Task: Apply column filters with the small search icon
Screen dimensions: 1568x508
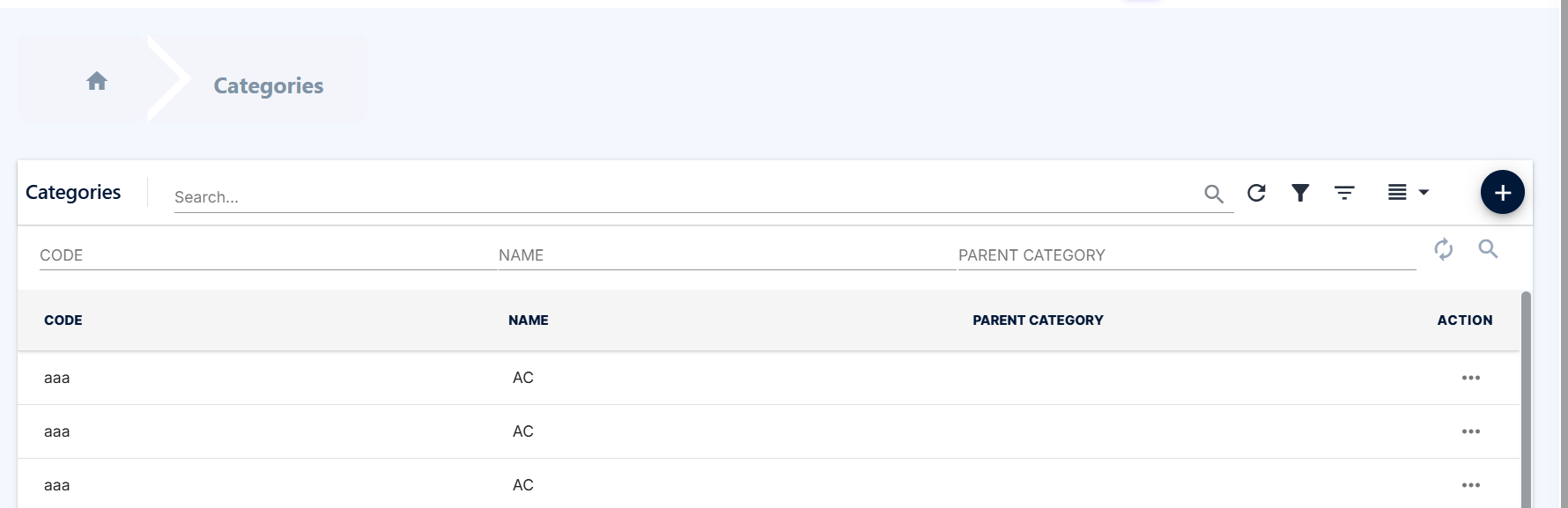Action: 1488,248
